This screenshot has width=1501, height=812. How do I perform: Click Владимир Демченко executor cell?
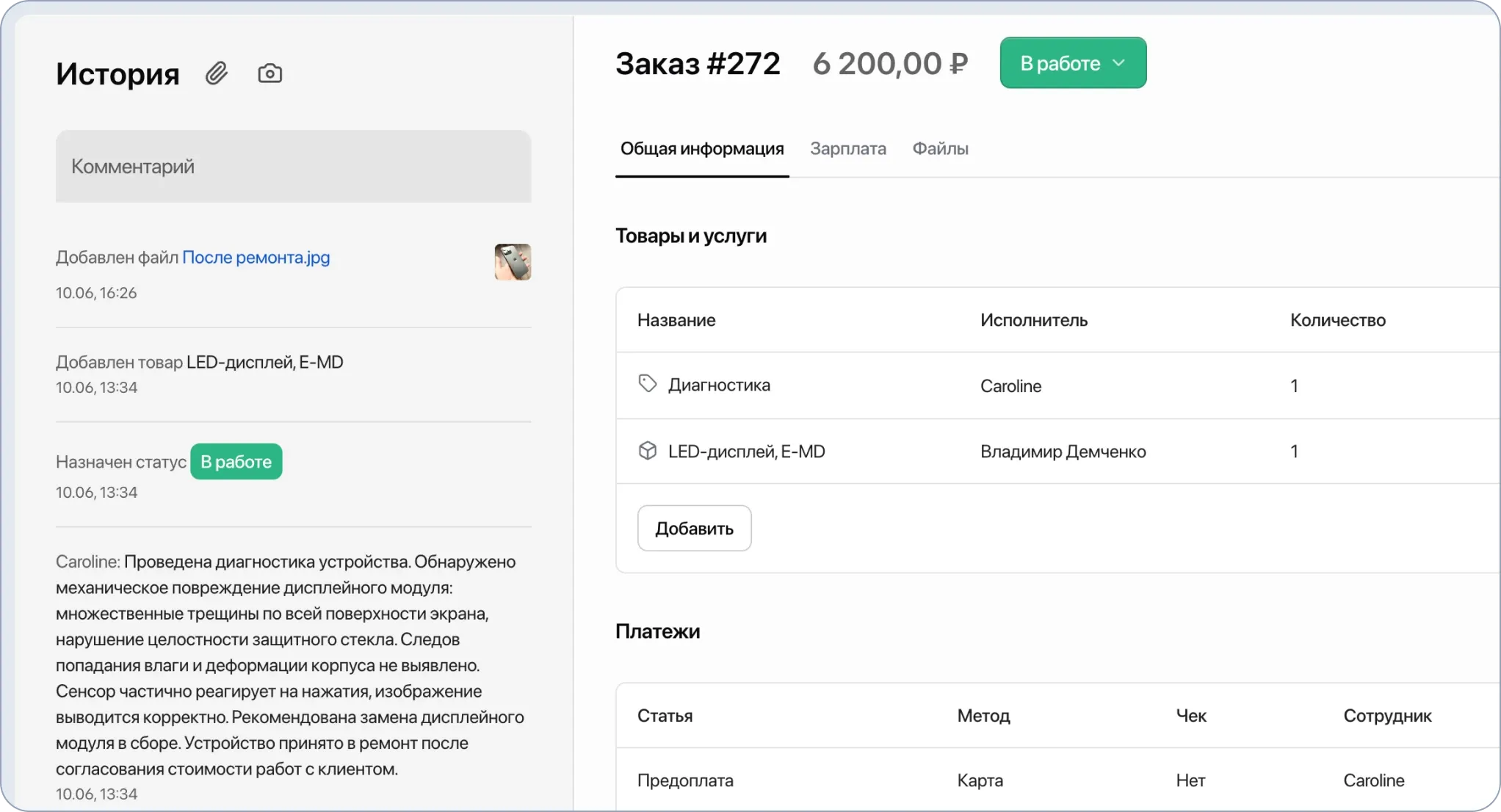pyautogui.click(x=1063, y=452)
